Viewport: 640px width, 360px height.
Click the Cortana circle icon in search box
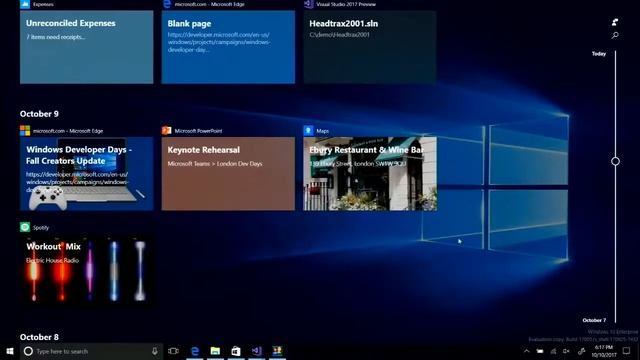28,351
